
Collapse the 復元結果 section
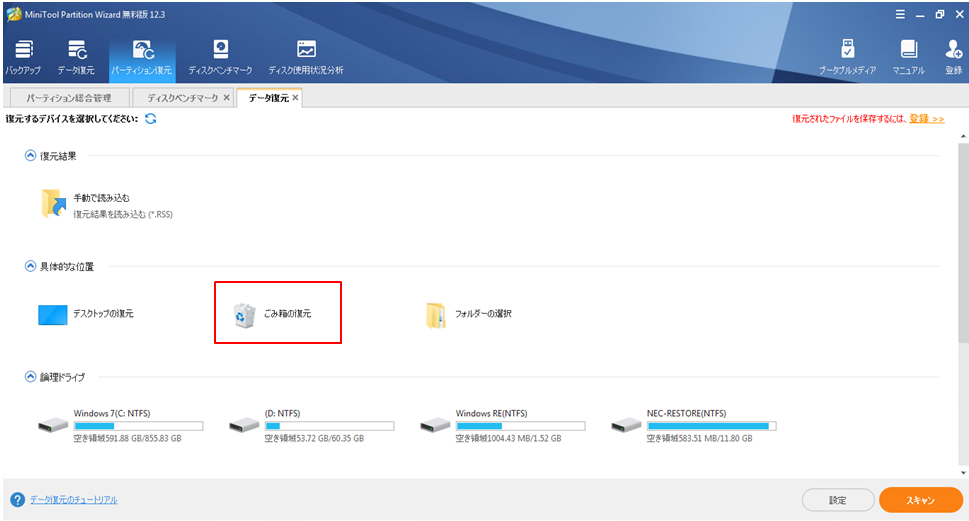click(30, 156)
